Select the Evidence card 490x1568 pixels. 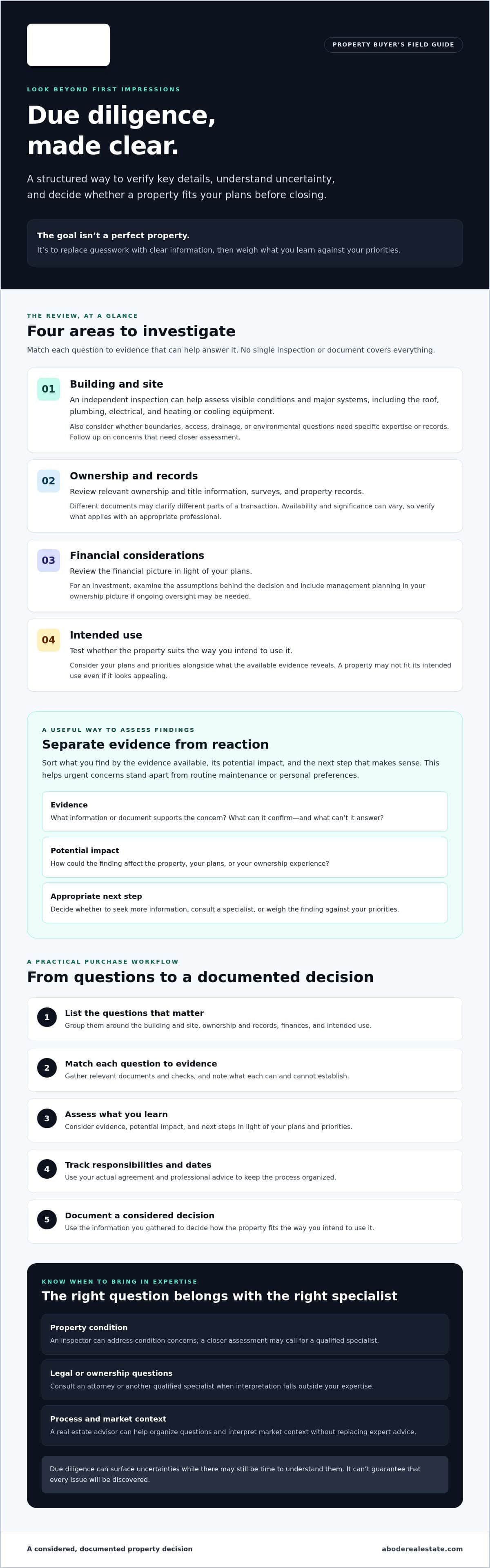tap(245, 812)
